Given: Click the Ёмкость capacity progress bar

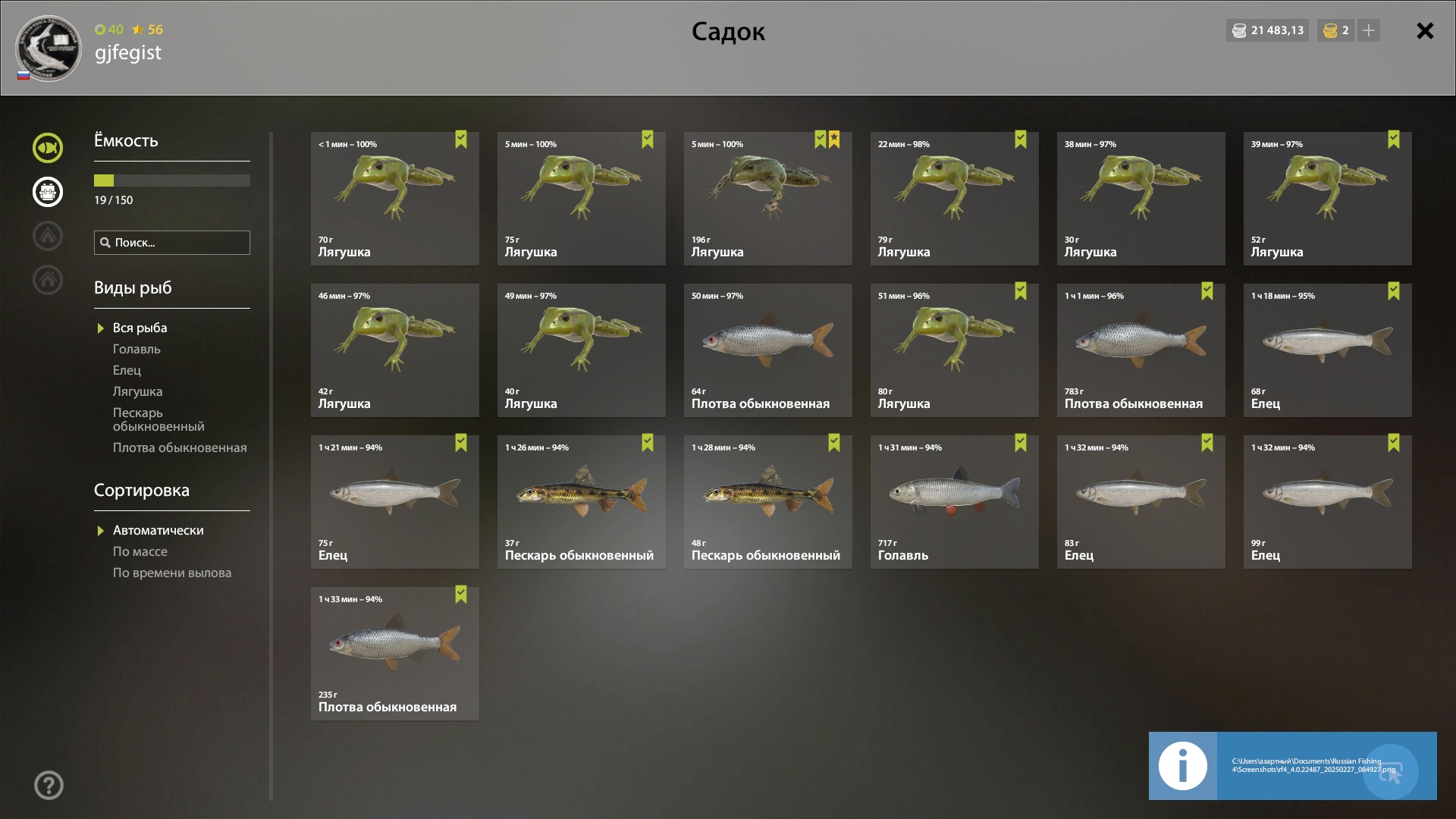Looking at the screenshot, I should tap(172, 180).
